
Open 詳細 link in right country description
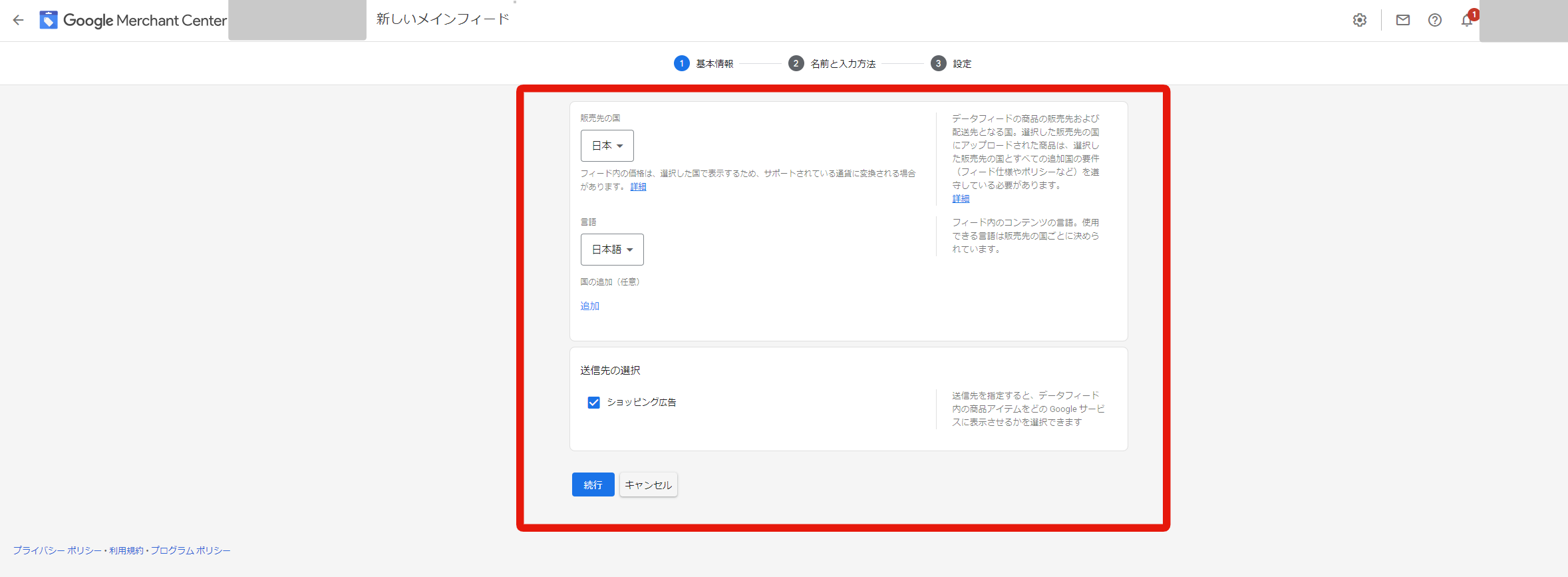961,199
